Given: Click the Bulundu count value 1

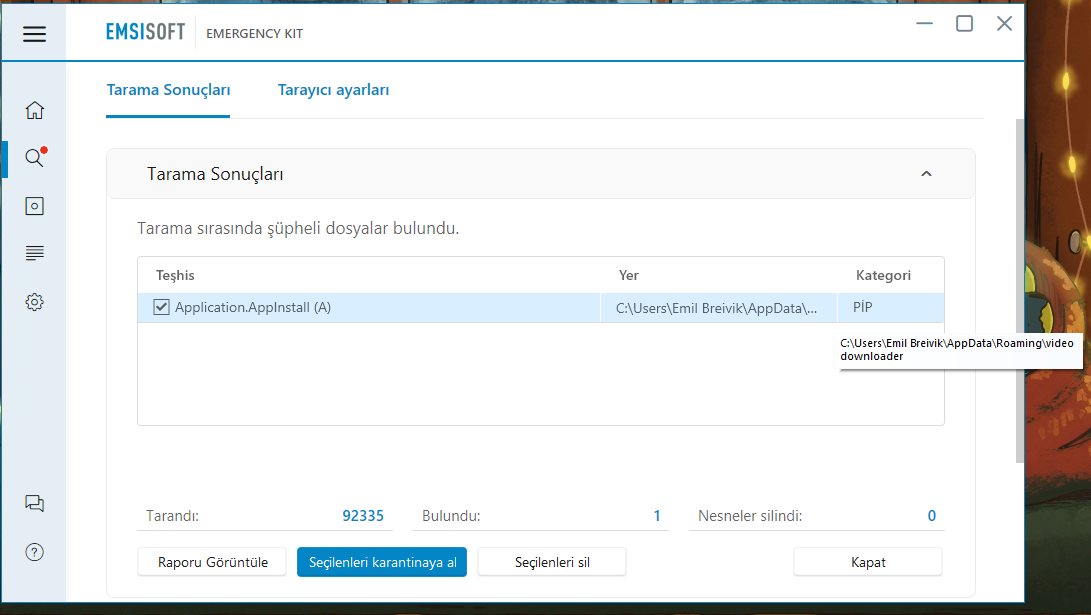Looking at the screenshot, I should pos(657,516).
